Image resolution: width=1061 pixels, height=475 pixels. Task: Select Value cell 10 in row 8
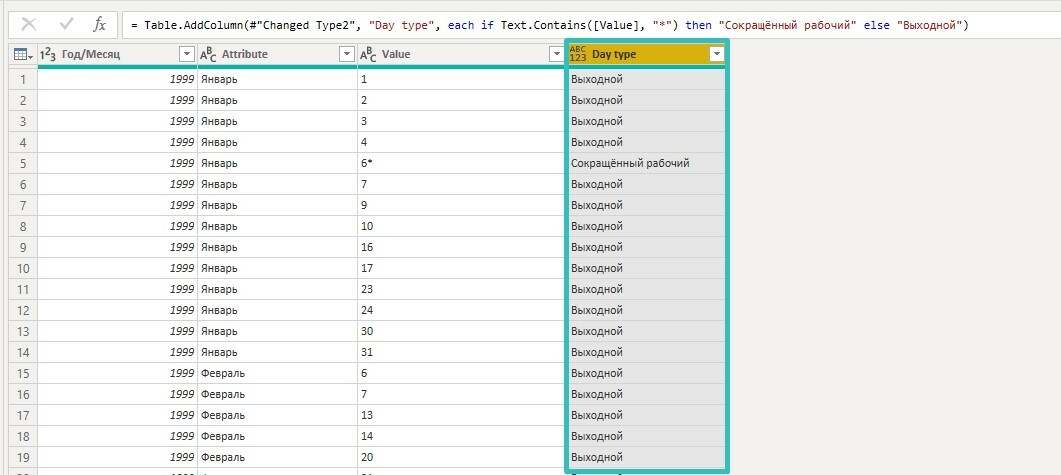tap(461, 226)
